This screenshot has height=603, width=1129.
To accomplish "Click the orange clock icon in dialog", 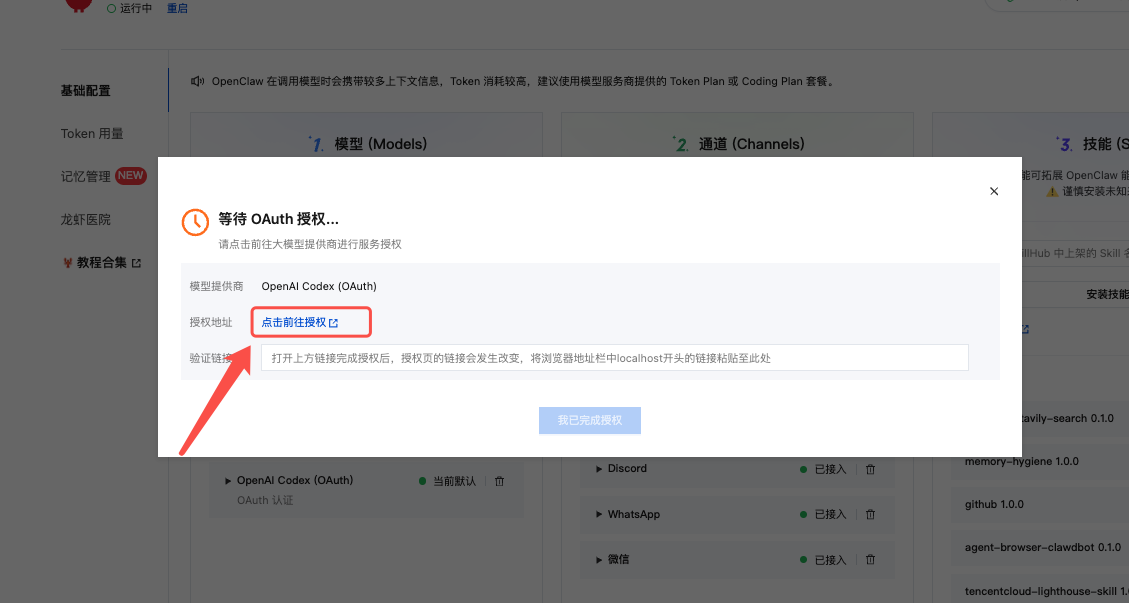I will [195, 222].
